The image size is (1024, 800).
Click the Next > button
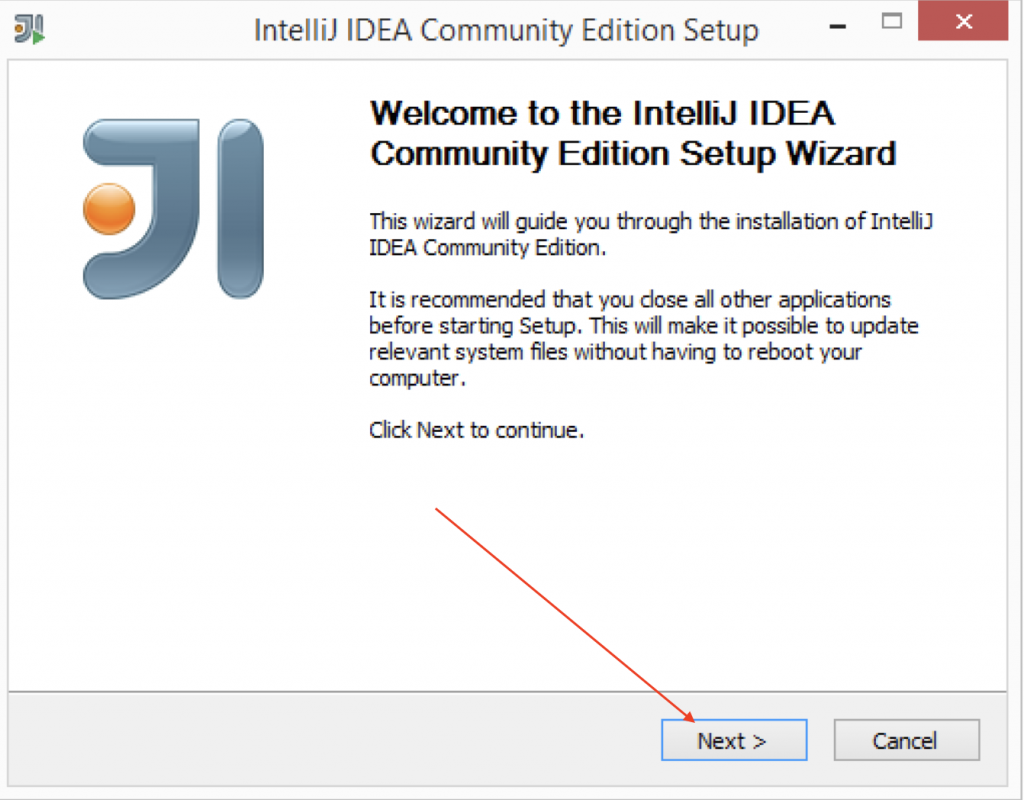(734, 740)
